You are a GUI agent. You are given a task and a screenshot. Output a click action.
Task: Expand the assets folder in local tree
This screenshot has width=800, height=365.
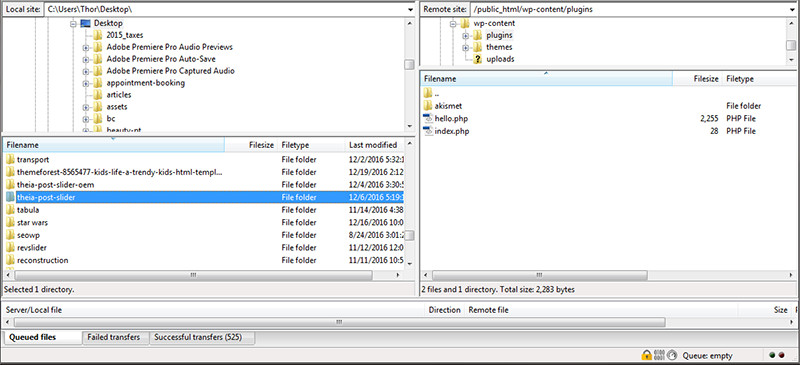(86, 107)
